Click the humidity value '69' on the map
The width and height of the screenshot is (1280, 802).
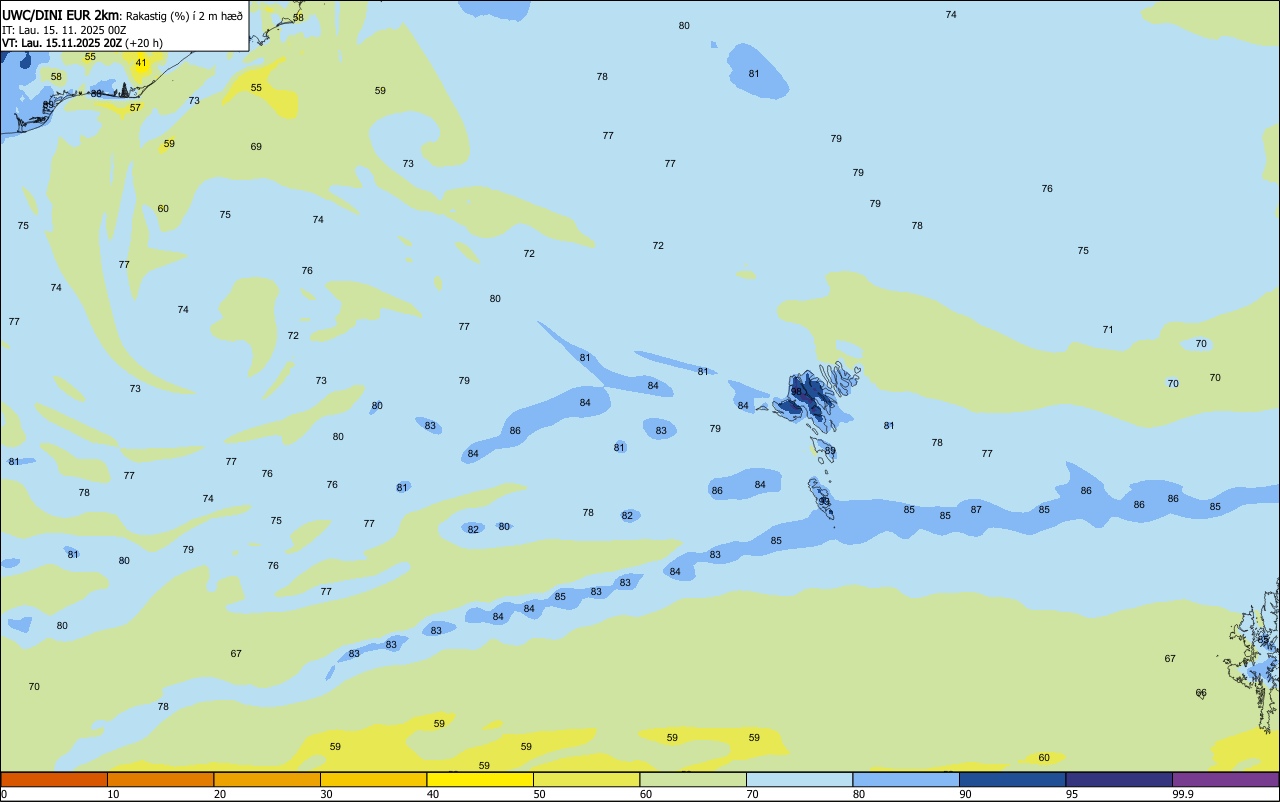pos(256,147)
